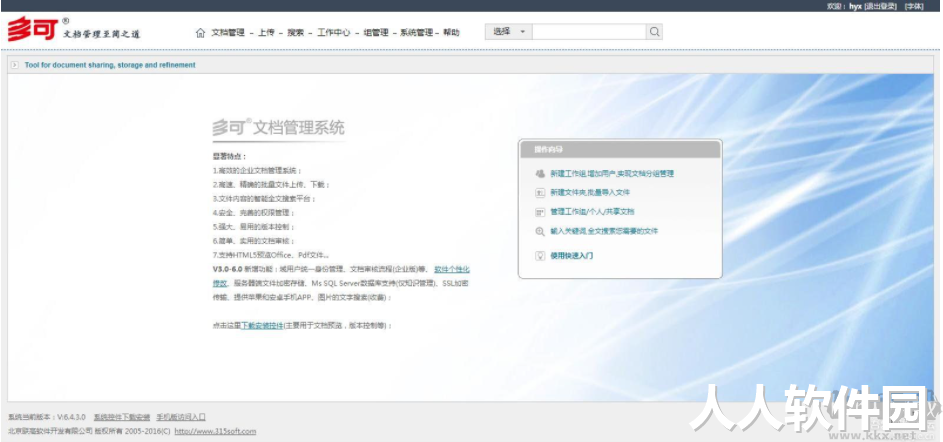Click the lightbulb icon beside 使用快速入门
This screenshot has width=943, height=442.
click(x=539, y=256)
